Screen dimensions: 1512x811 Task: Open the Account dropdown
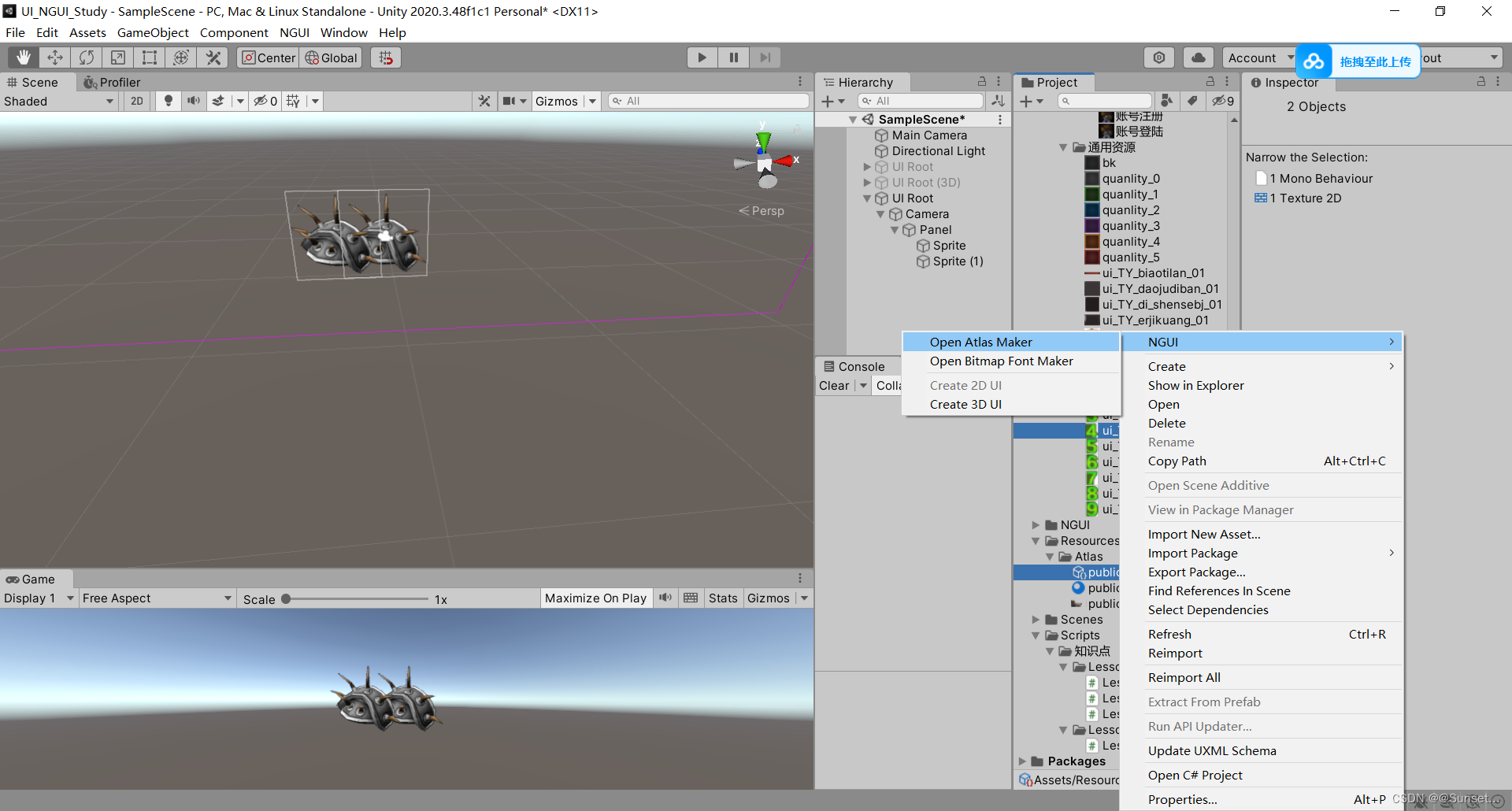[x=1260, y=57]
